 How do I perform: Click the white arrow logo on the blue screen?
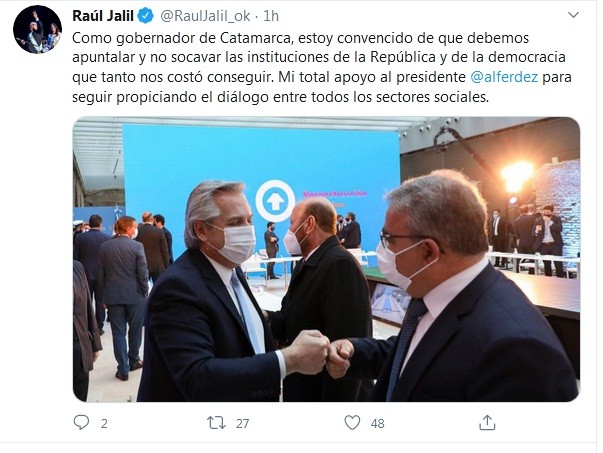click(x=275, y=201)
